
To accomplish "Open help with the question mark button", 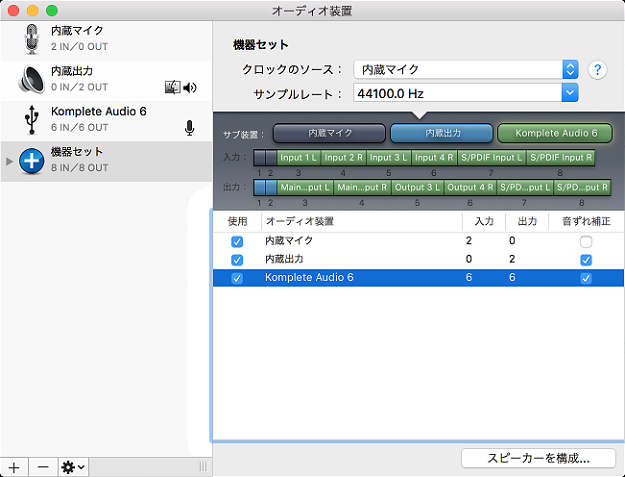I will point(597,70).
